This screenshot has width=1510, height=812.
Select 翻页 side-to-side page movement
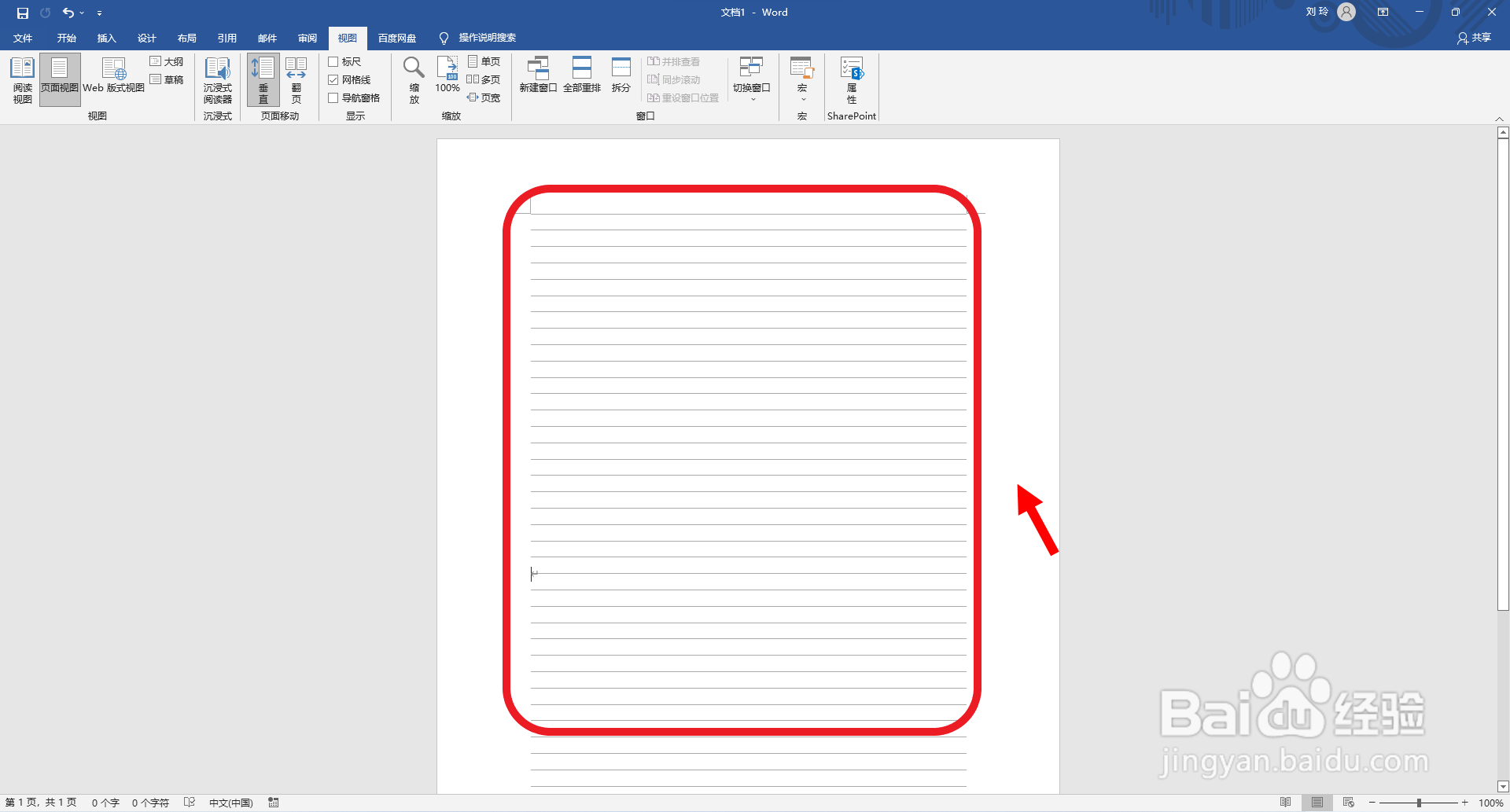(296, 80)
